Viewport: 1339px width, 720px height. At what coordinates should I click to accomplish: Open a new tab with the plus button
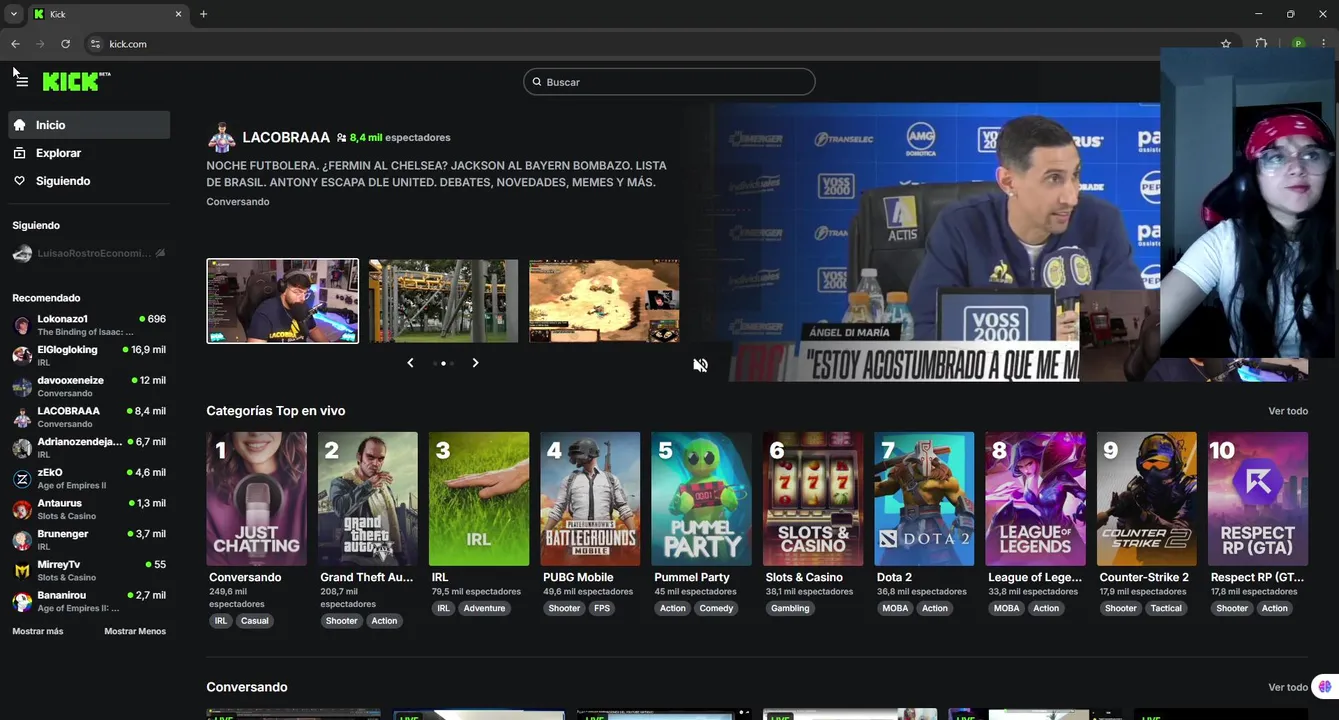(x=203, y=14)
